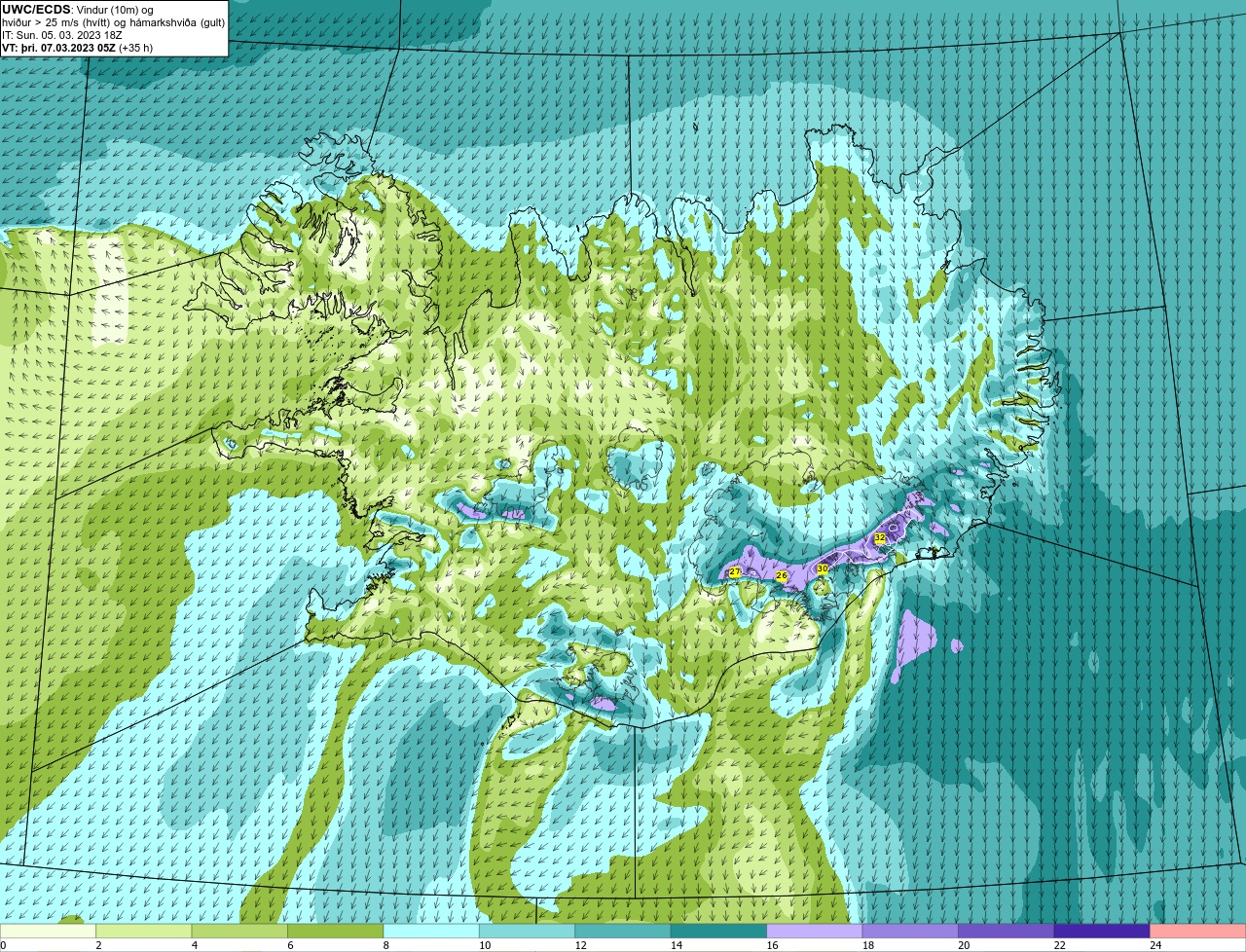The width and height of the screenshot is (1246, 952).
Task: Click the 8–10 m/s light cyan legend swatch
Action: click(x=431, y=931)
